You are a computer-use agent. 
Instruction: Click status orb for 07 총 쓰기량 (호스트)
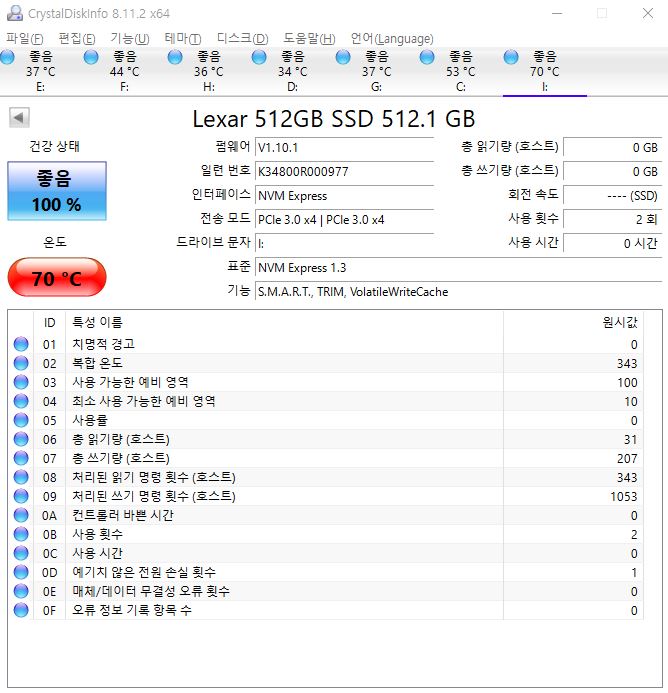[x=21, y=458]
